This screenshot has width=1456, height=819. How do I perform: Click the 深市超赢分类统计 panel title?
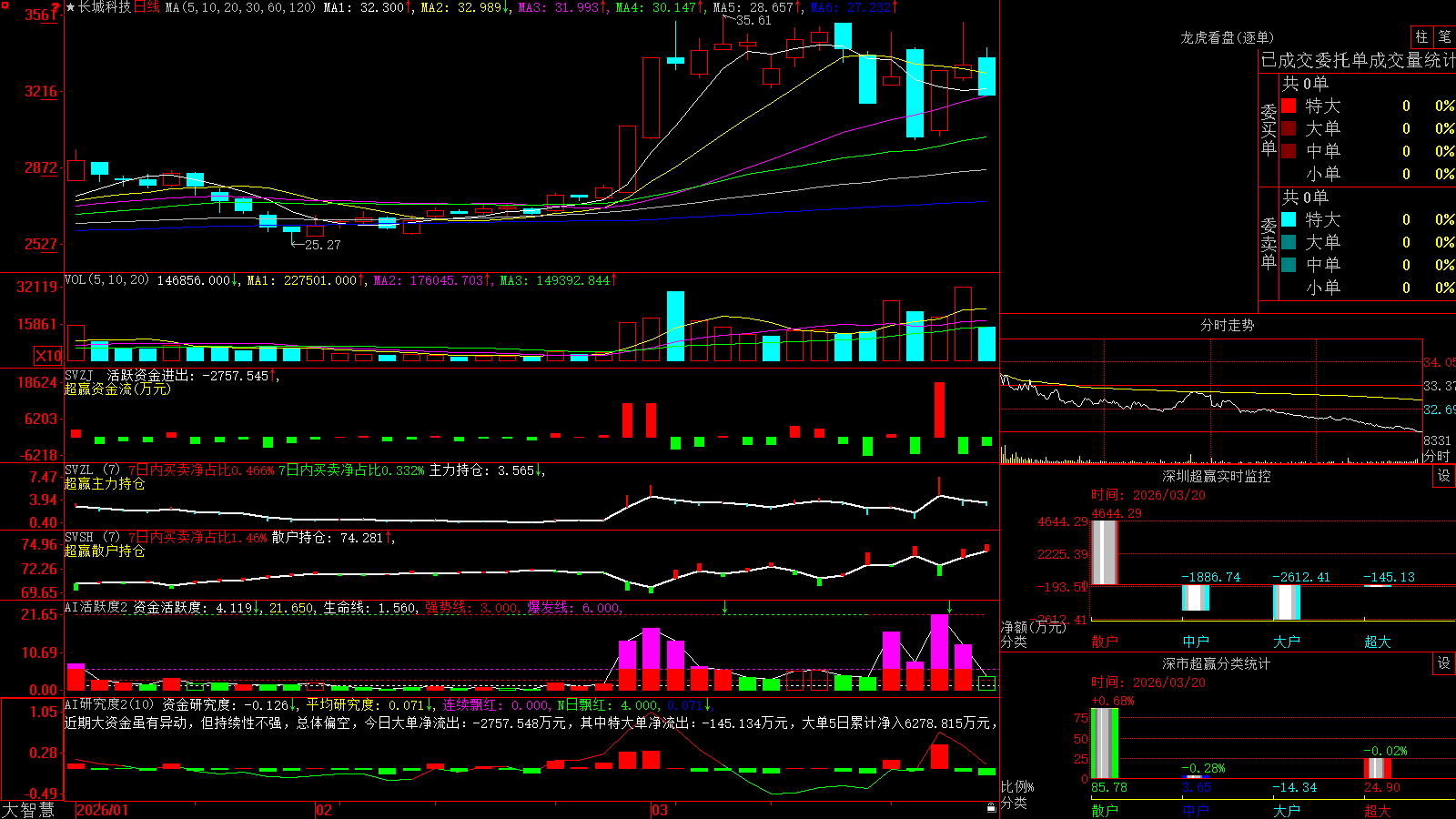click(x=1217, y=663)
